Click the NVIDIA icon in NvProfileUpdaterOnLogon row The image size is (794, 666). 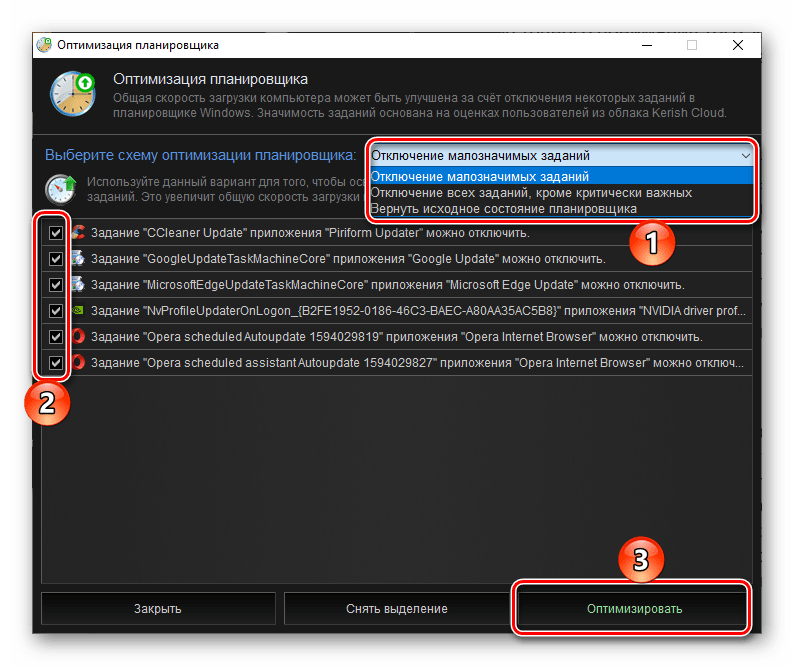tap(78, 310)
